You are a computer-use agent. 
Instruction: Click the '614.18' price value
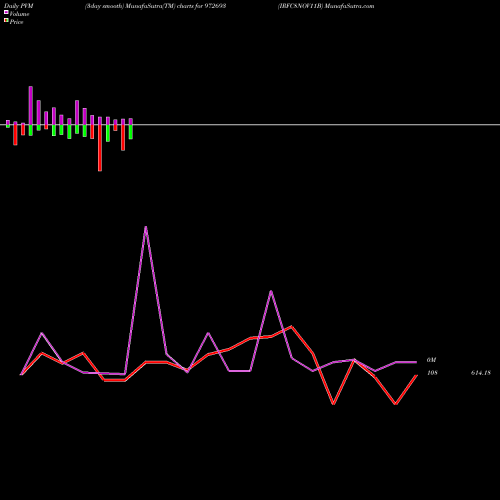click(x=481, y=373)
